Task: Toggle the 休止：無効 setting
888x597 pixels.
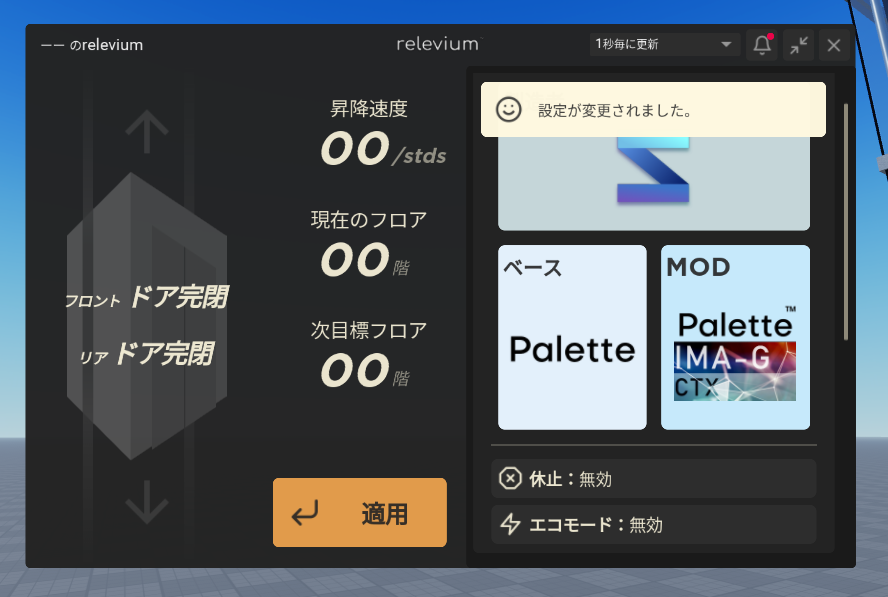Action: 654,479
